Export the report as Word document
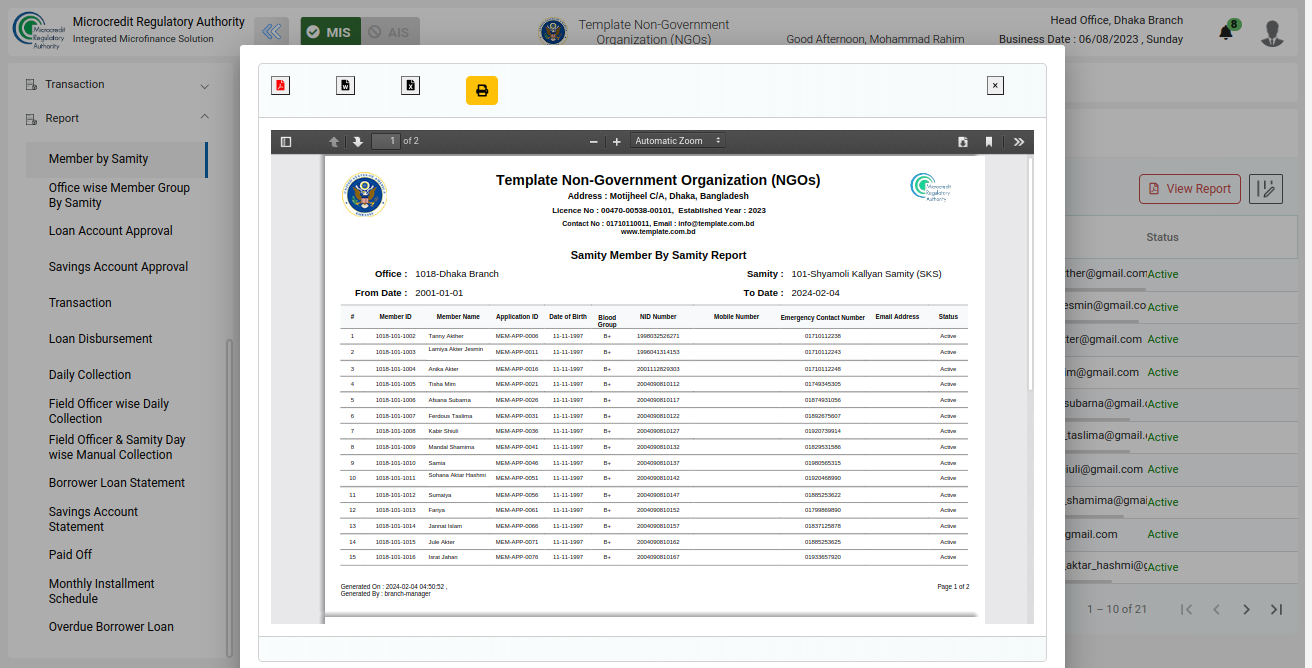This screenshot has width=1312, height=668. (x=345, y=85)
